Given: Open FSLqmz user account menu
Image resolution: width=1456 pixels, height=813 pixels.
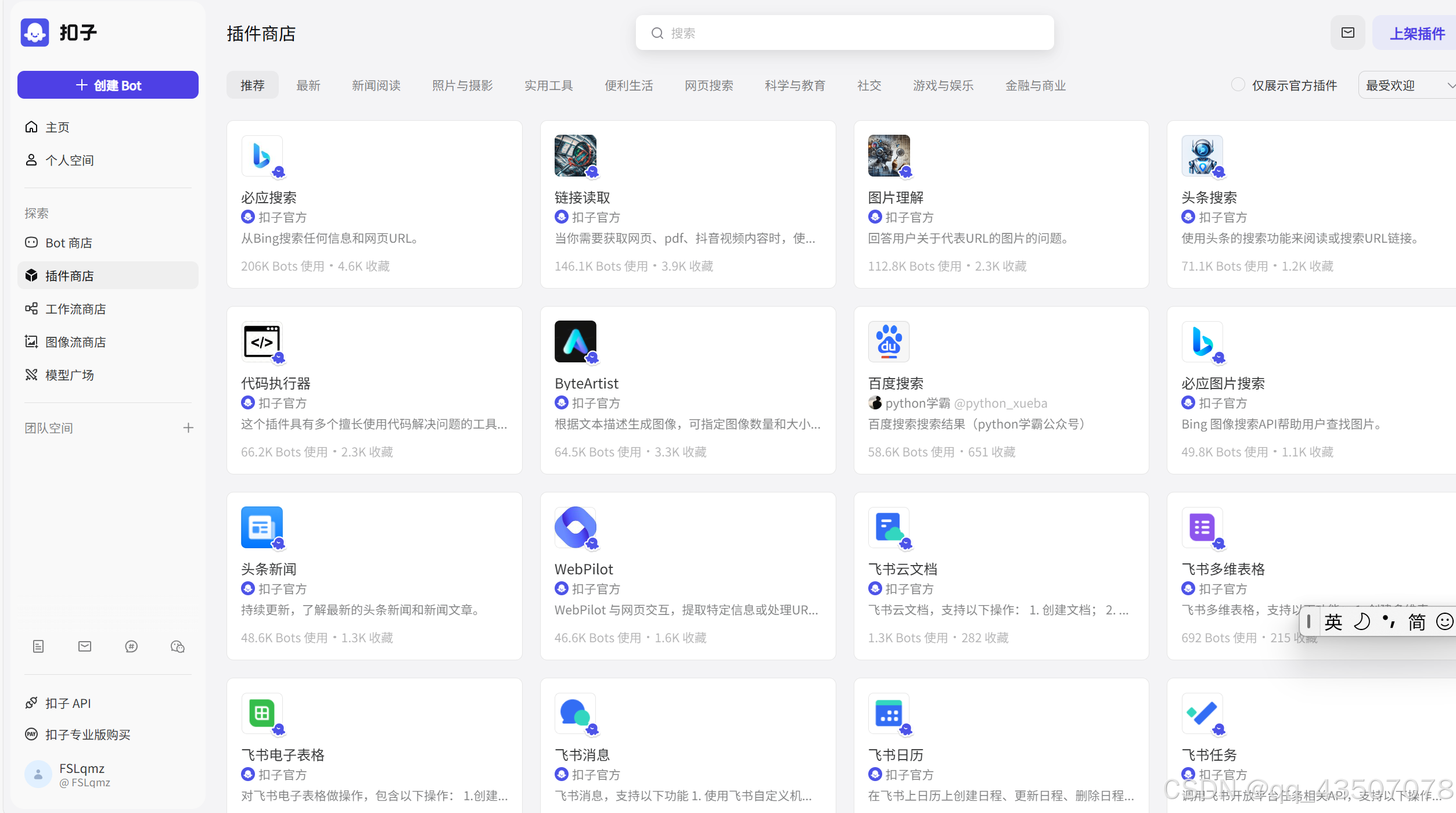Looking at the screenshot, I should (70, 774).
